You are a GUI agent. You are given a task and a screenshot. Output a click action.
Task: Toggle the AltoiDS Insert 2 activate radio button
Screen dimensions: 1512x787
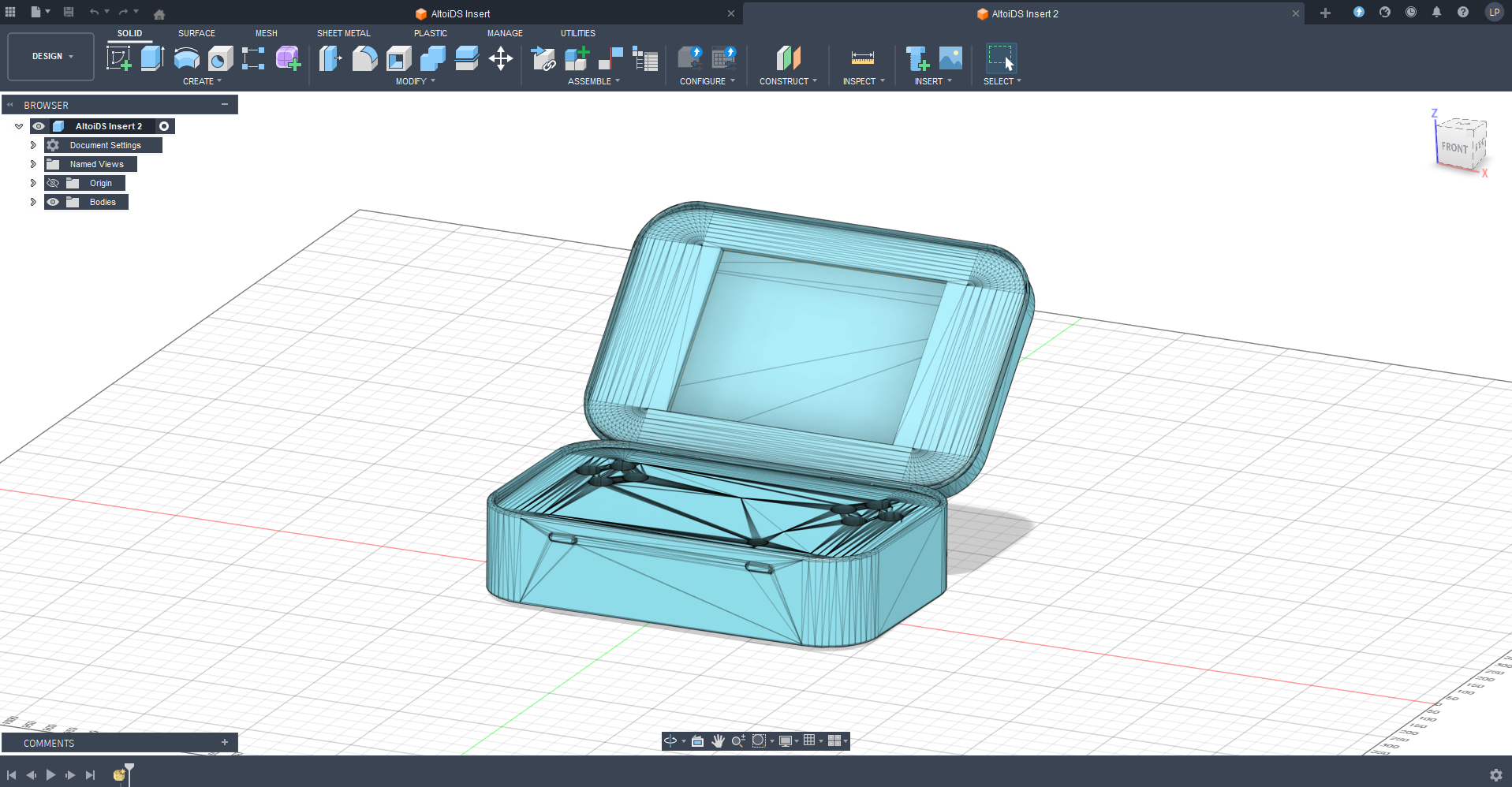click(164, 126)
